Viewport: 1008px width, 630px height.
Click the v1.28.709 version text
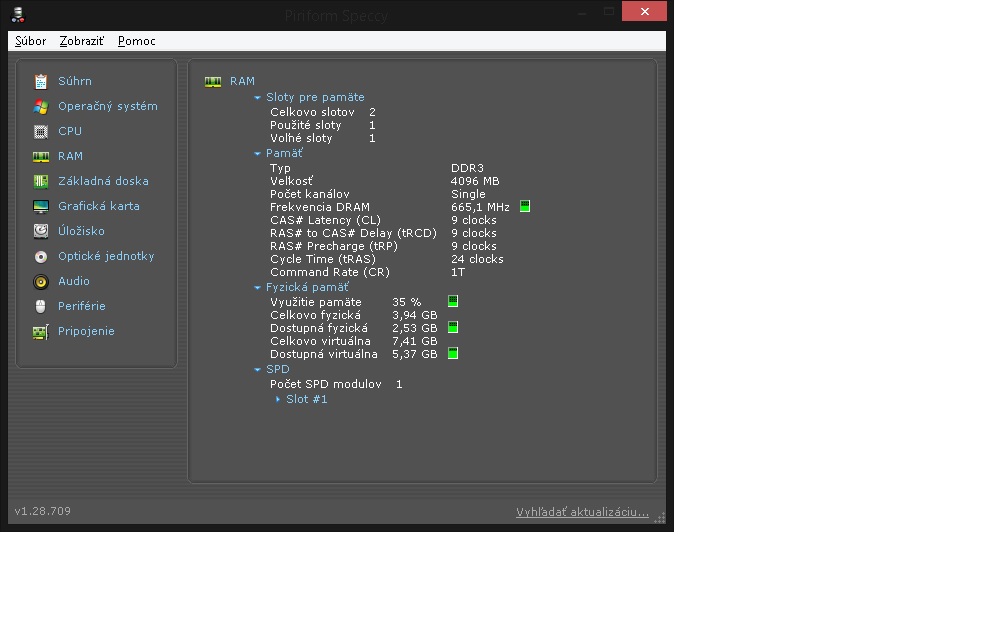tap(42, 511)
